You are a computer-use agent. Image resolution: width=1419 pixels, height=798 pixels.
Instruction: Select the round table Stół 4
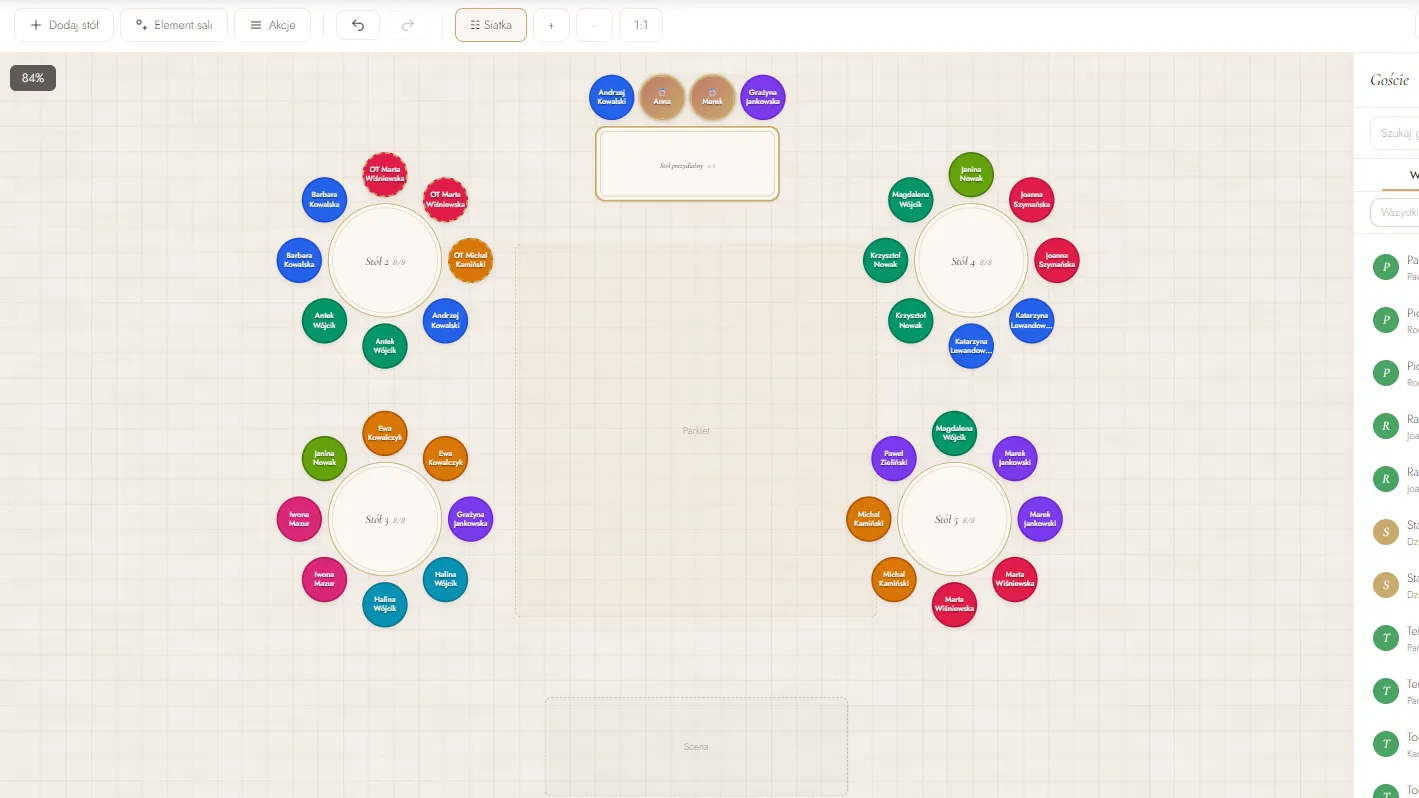click(x=971, y=261)
